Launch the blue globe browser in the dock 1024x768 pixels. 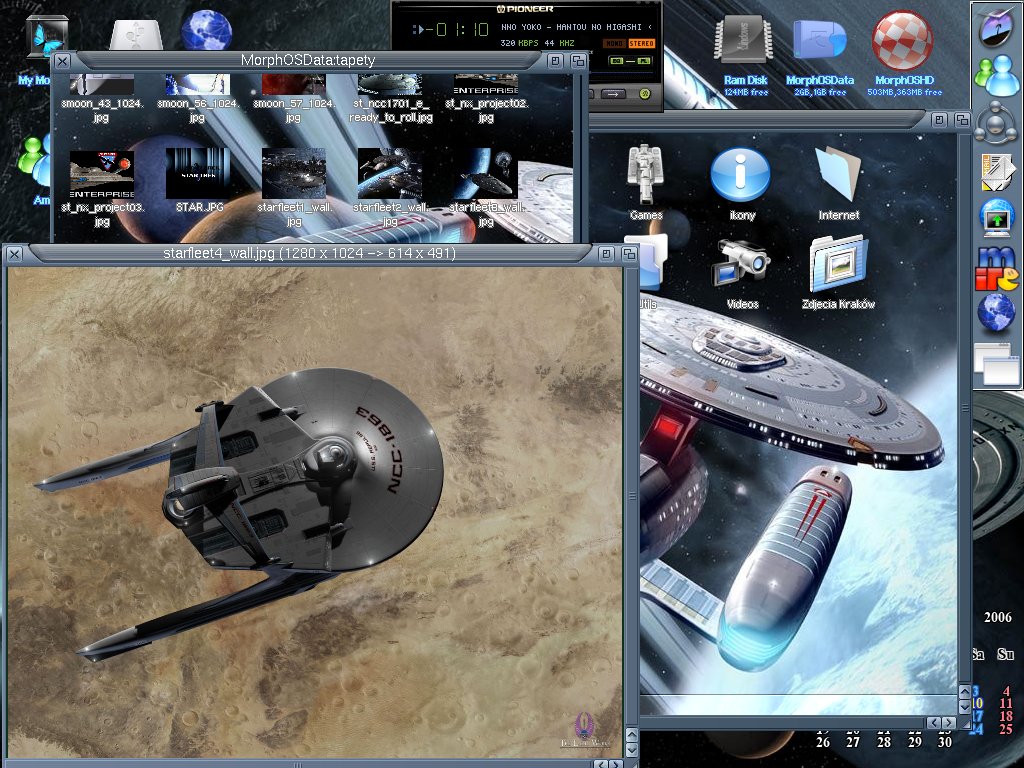coord(996,313)
